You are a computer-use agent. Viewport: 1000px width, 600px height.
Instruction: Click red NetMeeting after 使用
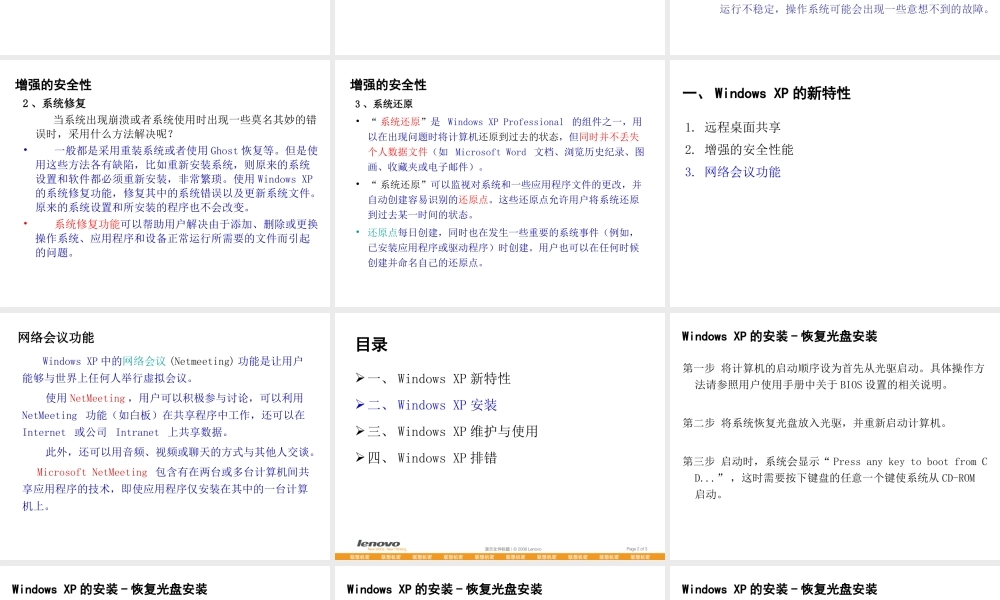tap(97, 398)
